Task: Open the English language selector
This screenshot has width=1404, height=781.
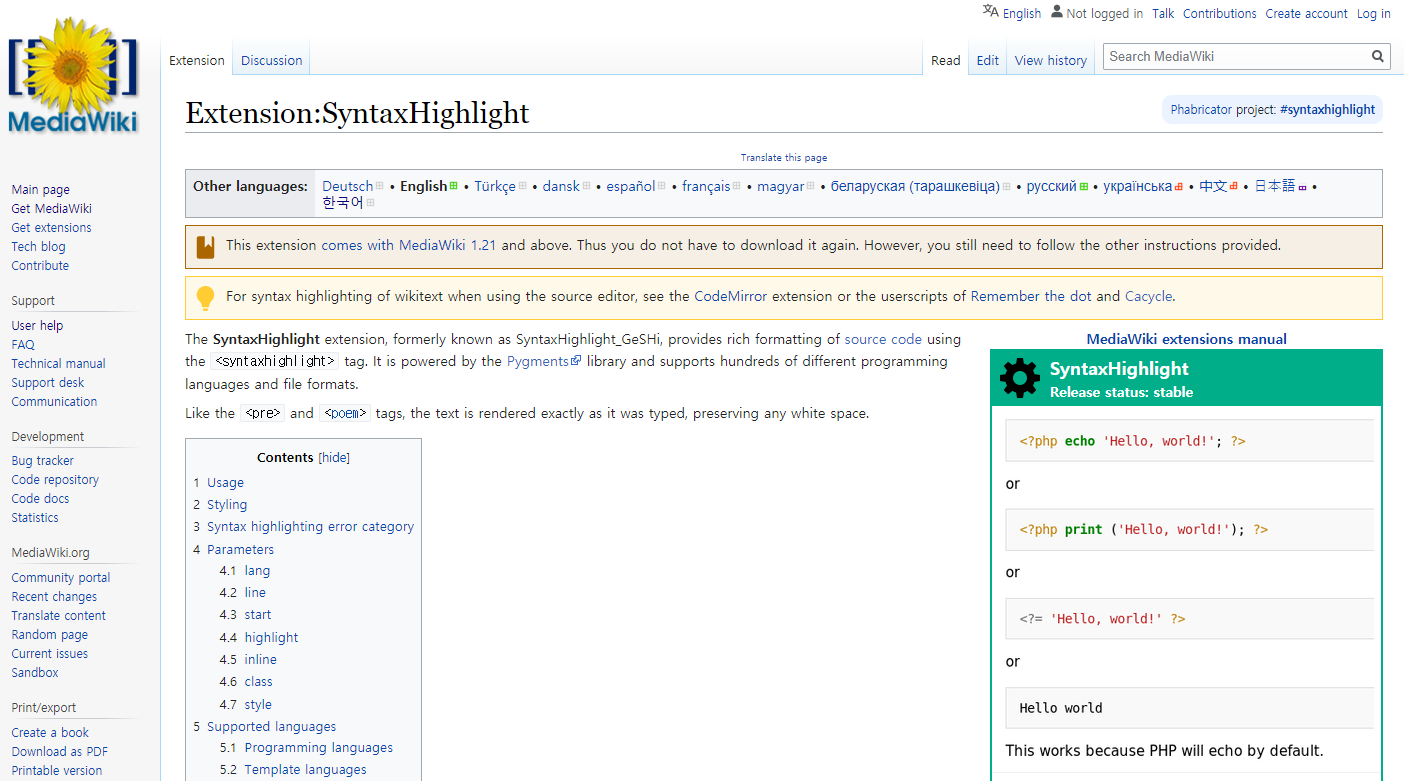Action: point(1021,13)
